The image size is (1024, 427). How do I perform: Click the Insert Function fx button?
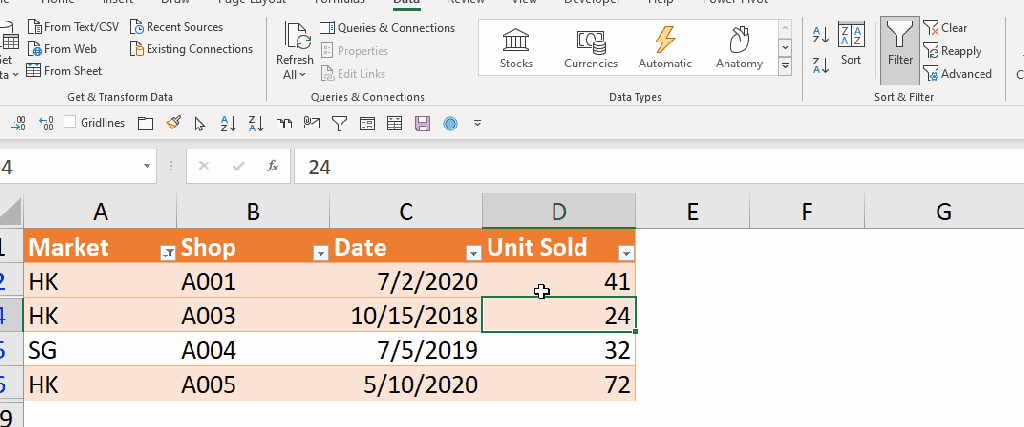pyautogui.click(x=272, y=166)
